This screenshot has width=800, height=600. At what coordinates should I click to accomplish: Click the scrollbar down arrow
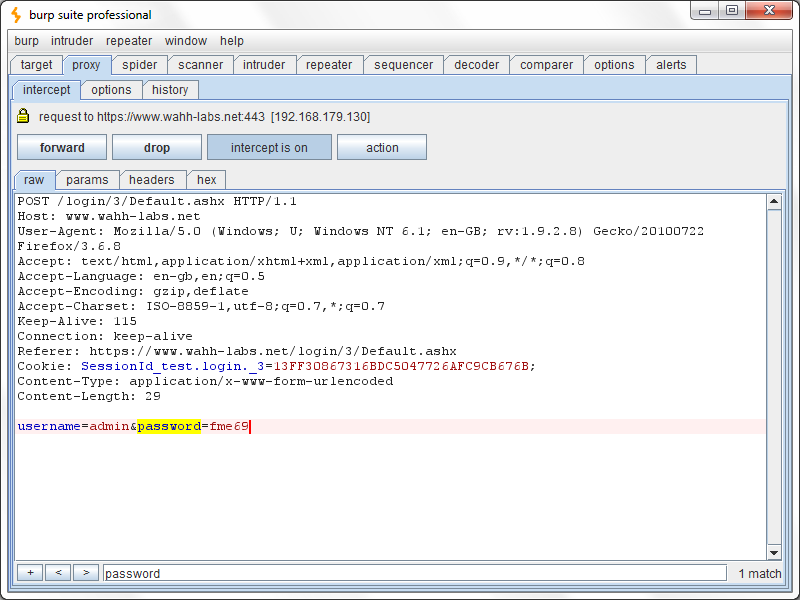point(774,553)
